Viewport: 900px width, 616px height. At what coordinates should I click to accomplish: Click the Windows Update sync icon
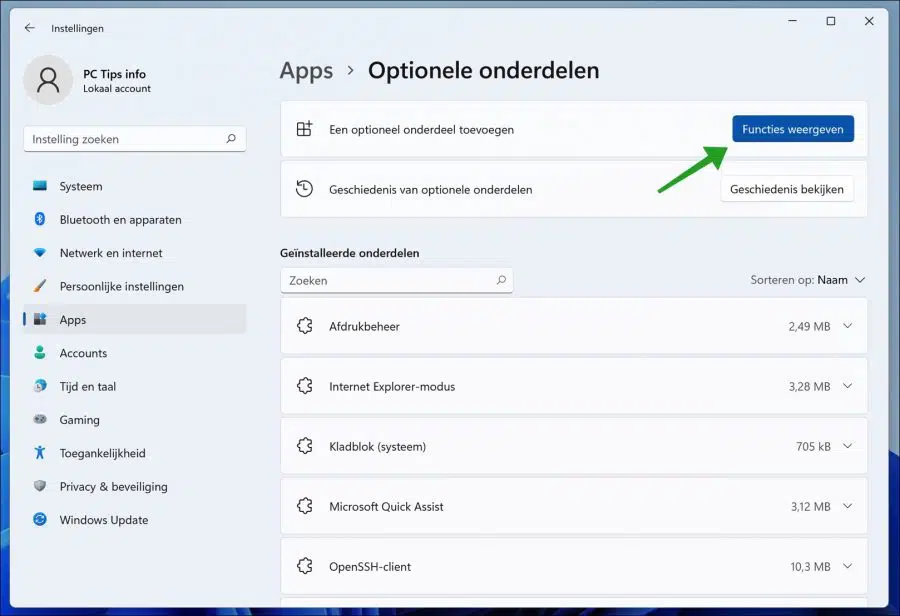click(x=40, y=519)
